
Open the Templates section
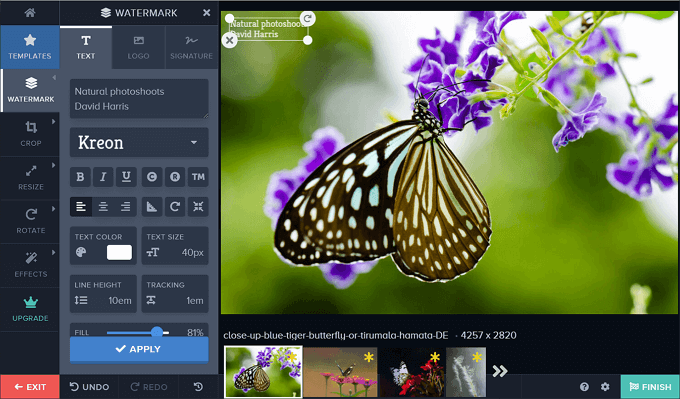coord(30,47)
